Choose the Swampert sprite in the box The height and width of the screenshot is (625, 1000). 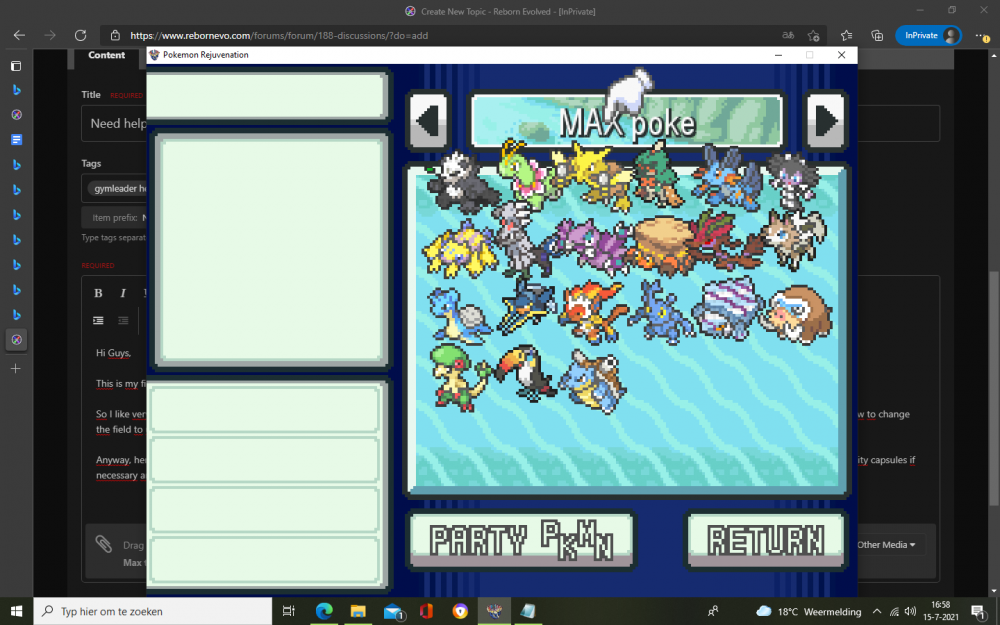click(x=727, y=177)
